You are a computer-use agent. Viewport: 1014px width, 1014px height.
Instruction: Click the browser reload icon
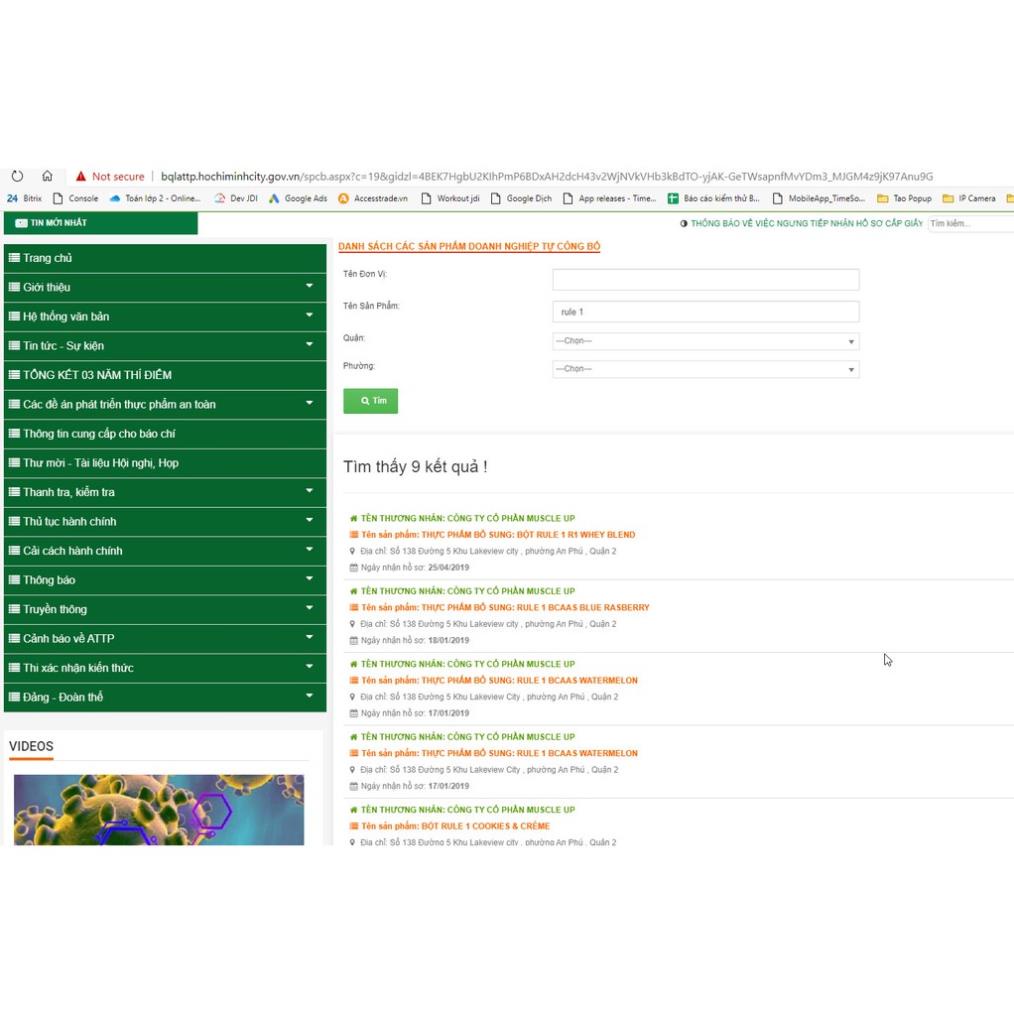17,176
